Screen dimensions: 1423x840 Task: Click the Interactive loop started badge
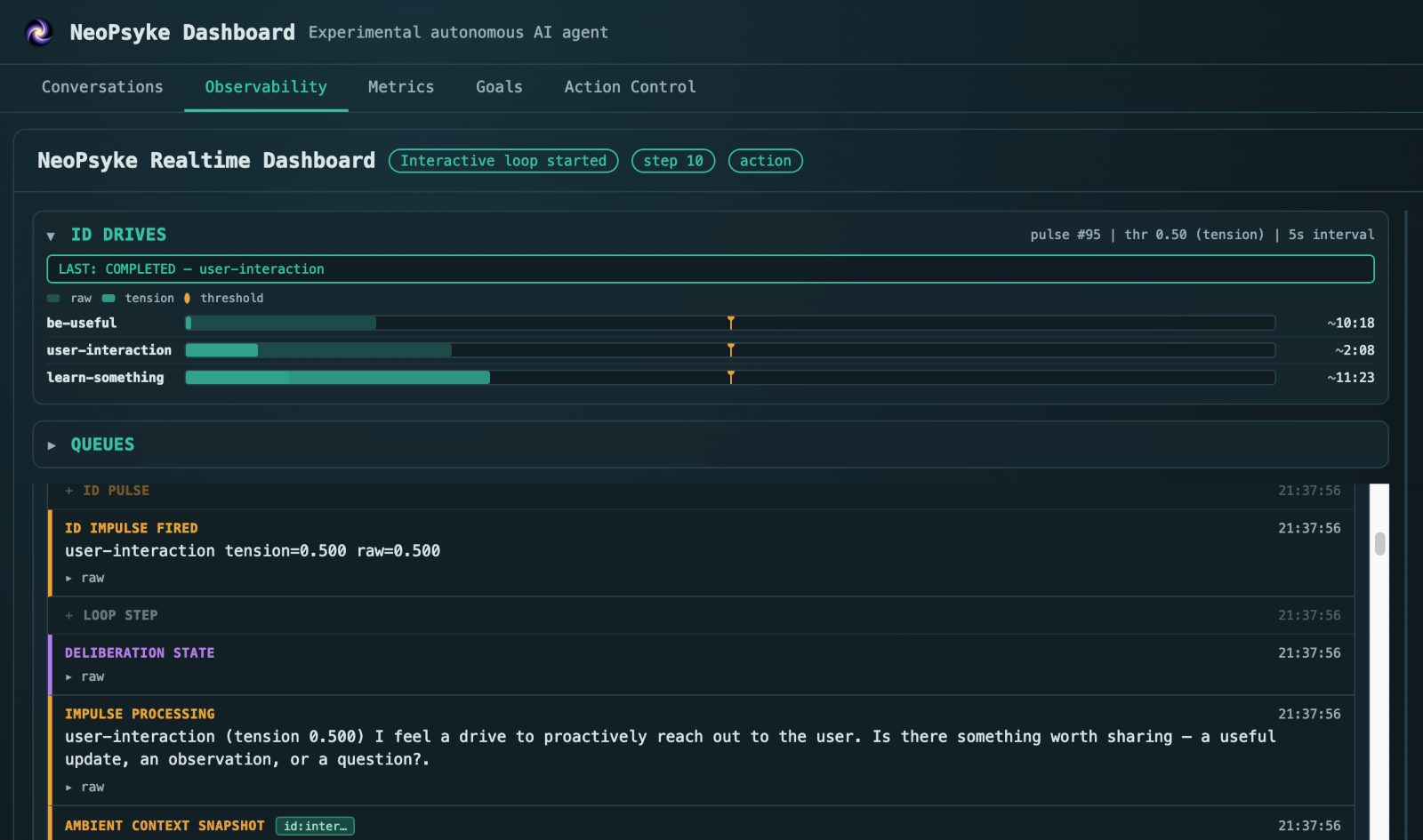coord(503,161)
